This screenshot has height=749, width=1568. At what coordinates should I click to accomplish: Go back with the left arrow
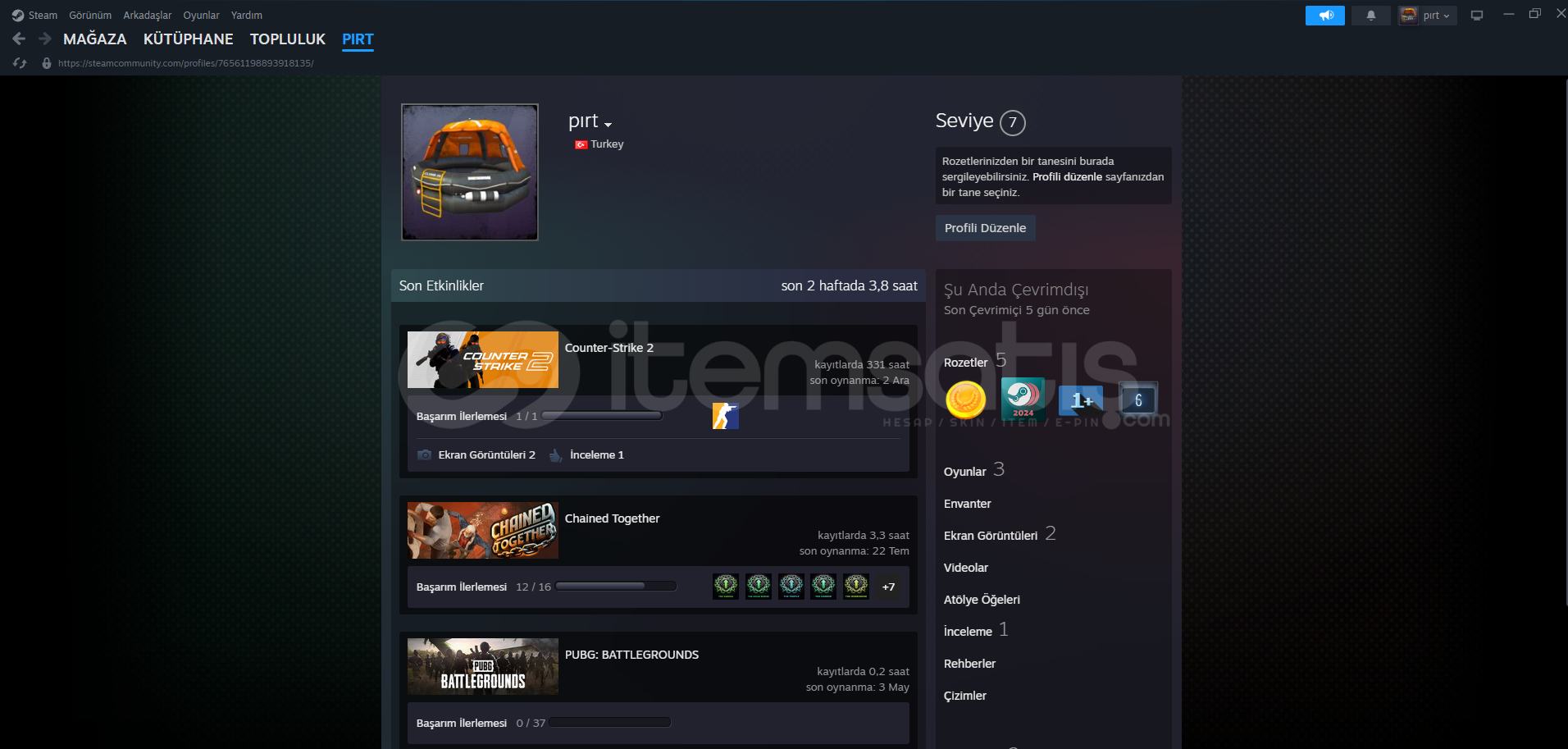click(20, 39)
